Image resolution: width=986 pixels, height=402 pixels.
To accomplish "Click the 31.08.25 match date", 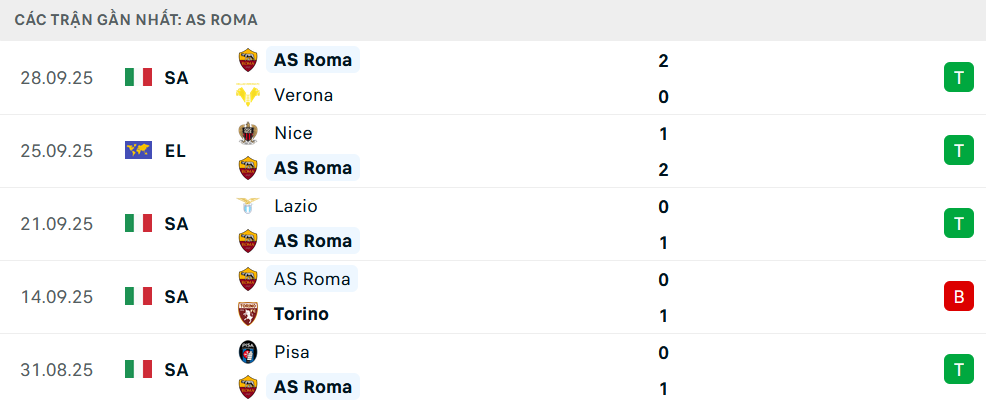I will point(56,369).
